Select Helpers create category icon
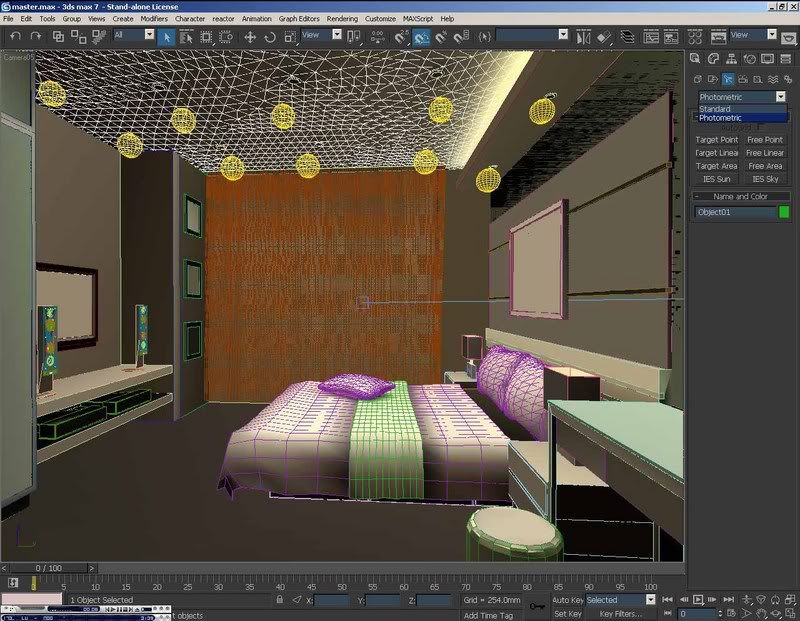800x621 pixels. (x=758, y=79)
